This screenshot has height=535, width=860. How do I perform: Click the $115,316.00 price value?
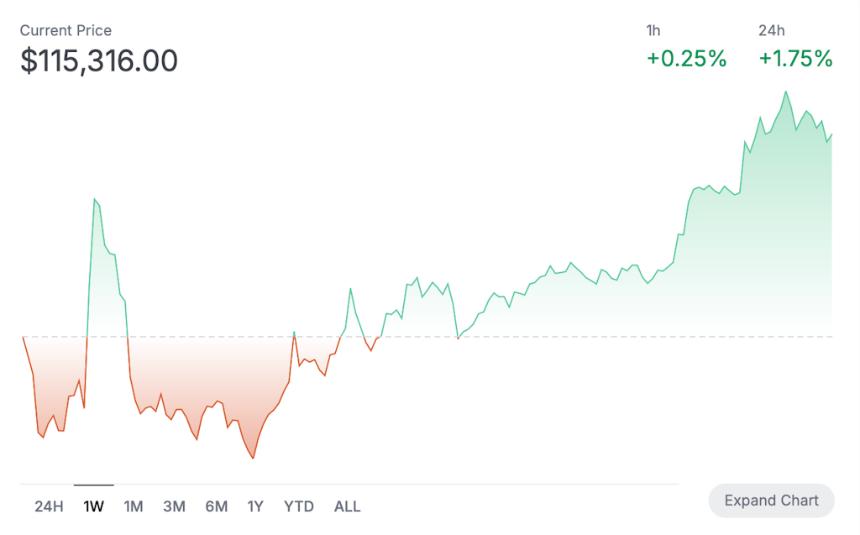(x=99, y=61)
